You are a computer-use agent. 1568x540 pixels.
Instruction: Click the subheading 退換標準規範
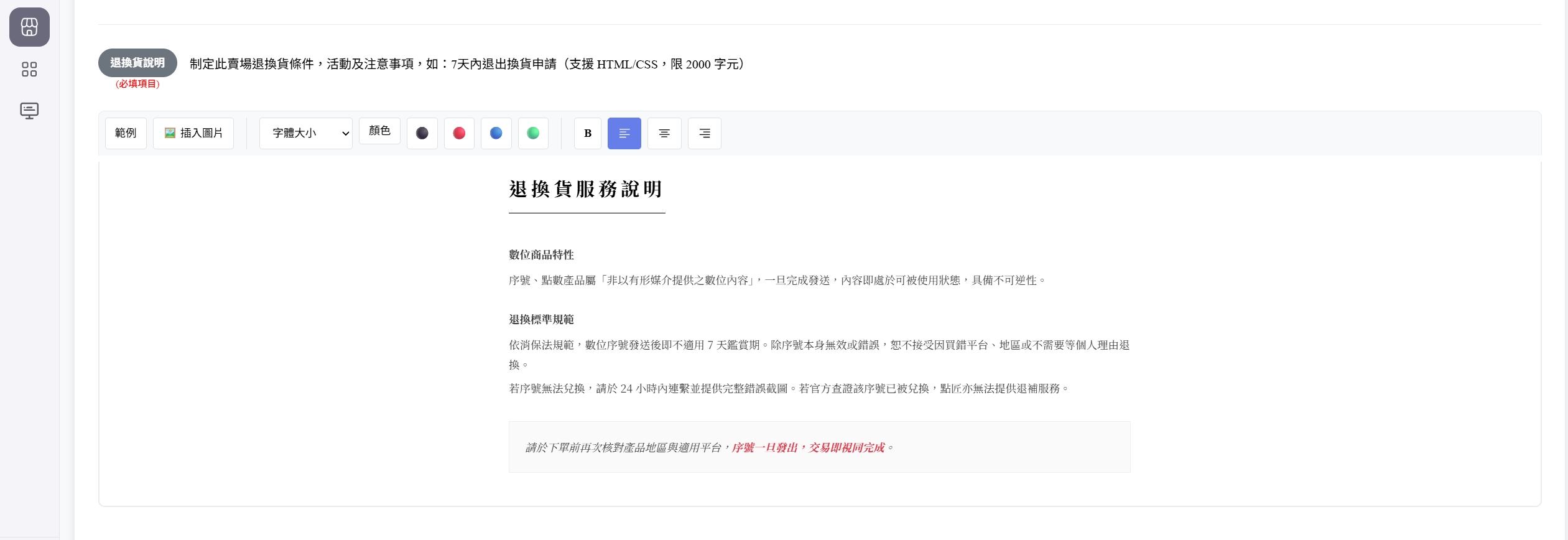click(541, 320)
